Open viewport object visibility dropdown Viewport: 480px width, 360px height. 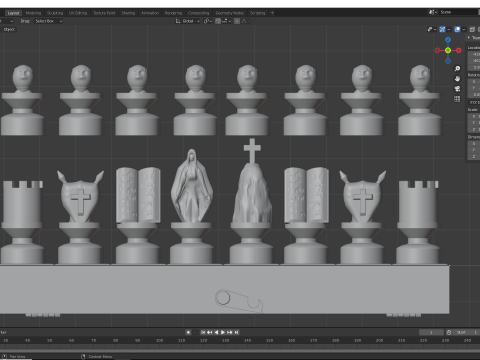431,30
